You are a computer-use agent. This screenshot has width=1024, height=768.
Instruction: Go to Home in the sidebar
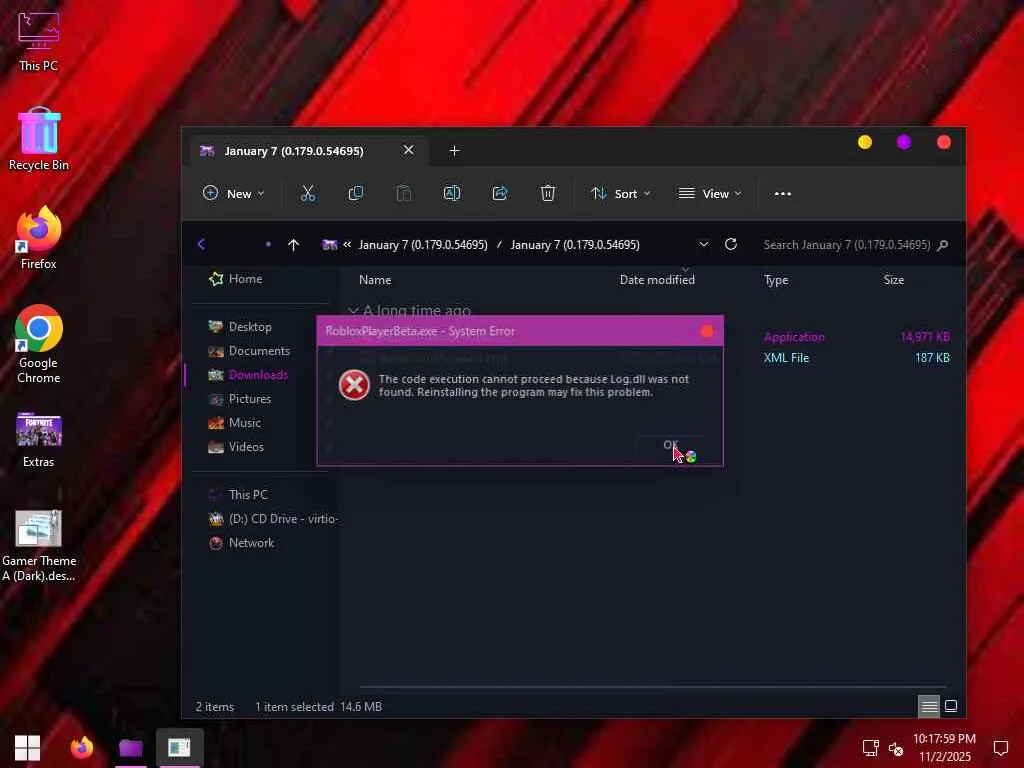click(x=236, y=279)
